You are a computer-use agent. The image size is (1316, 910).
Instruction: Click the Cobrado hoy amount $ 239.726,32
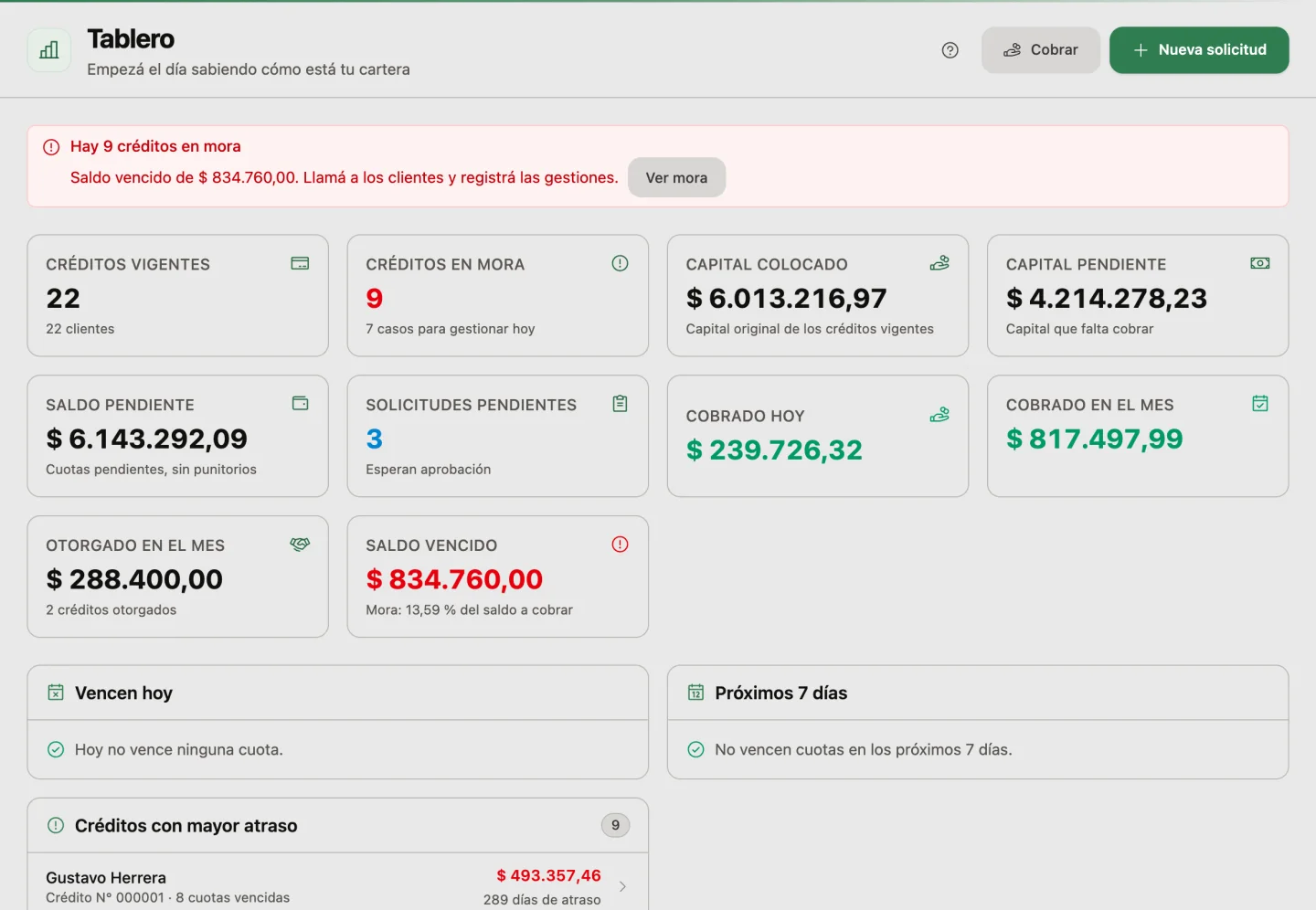tap(774, 450)
